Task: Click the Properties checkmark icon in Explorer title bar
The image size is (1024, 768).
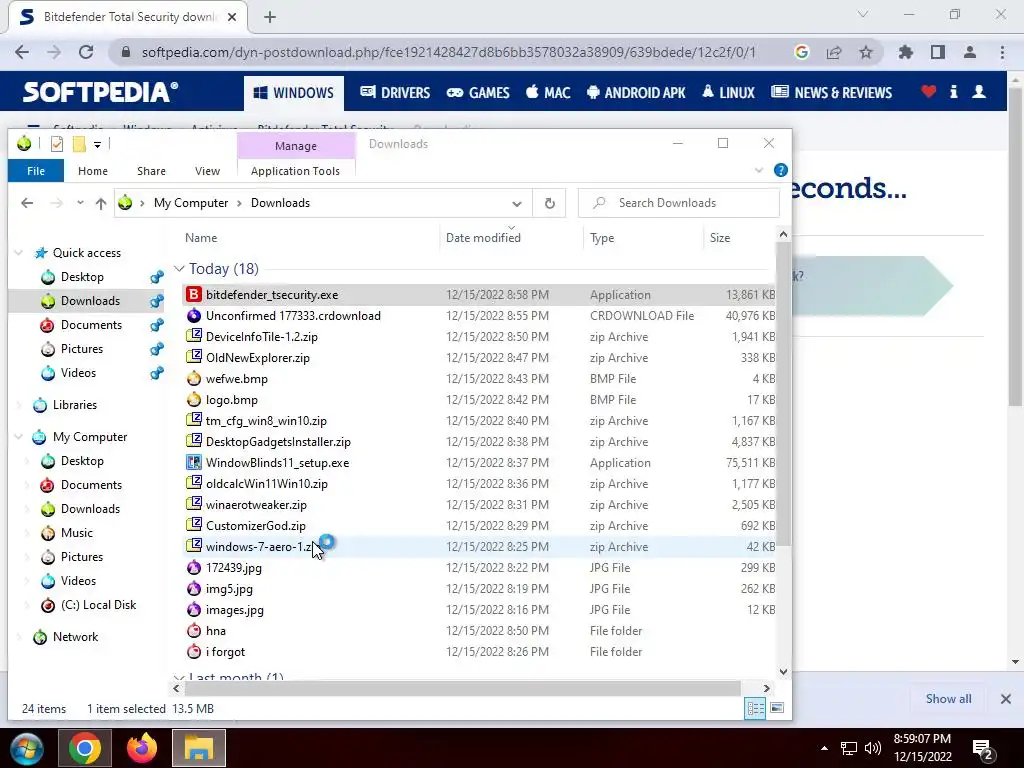Action: (57, 144)
